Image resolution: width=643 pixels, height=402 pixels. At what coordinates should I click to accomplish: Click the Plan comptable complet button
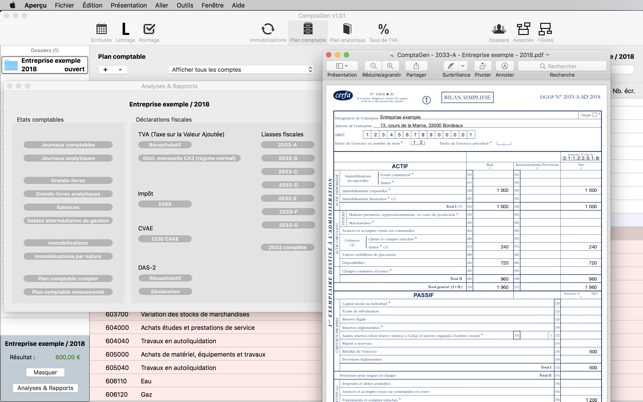[x=68, y=279]
